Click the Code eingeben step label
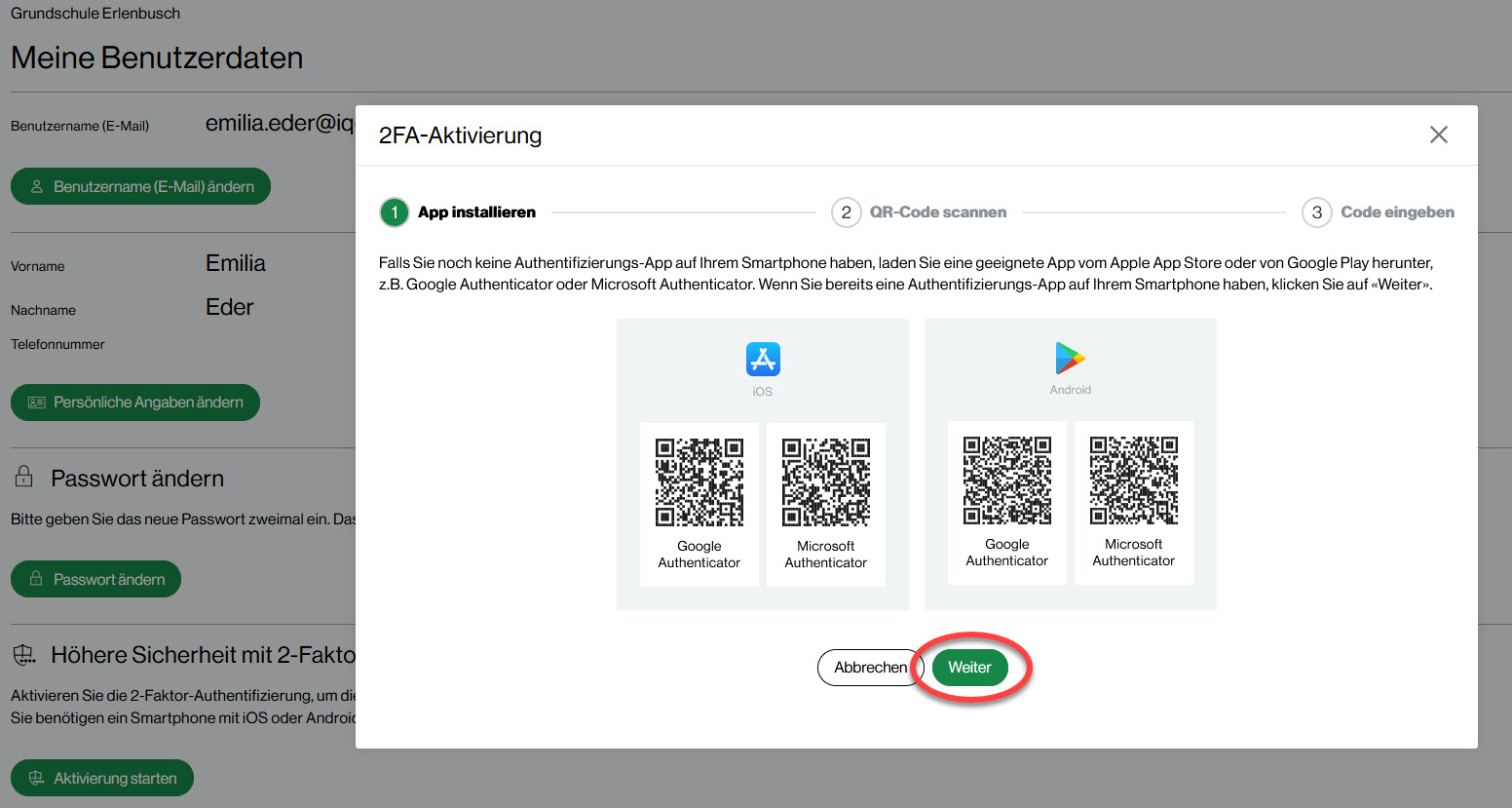This screenshot has width=1512, height=808. coord(1397,212)
